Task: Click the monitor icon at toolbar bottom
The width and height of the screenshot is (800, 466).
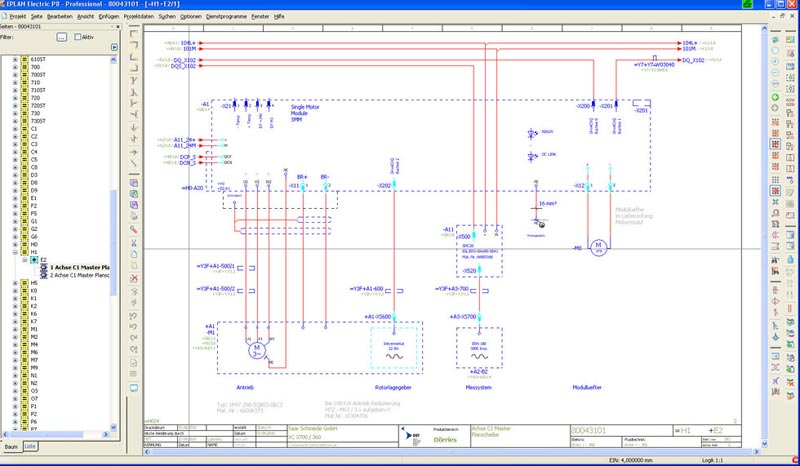Action: click(x=134, y=387)
